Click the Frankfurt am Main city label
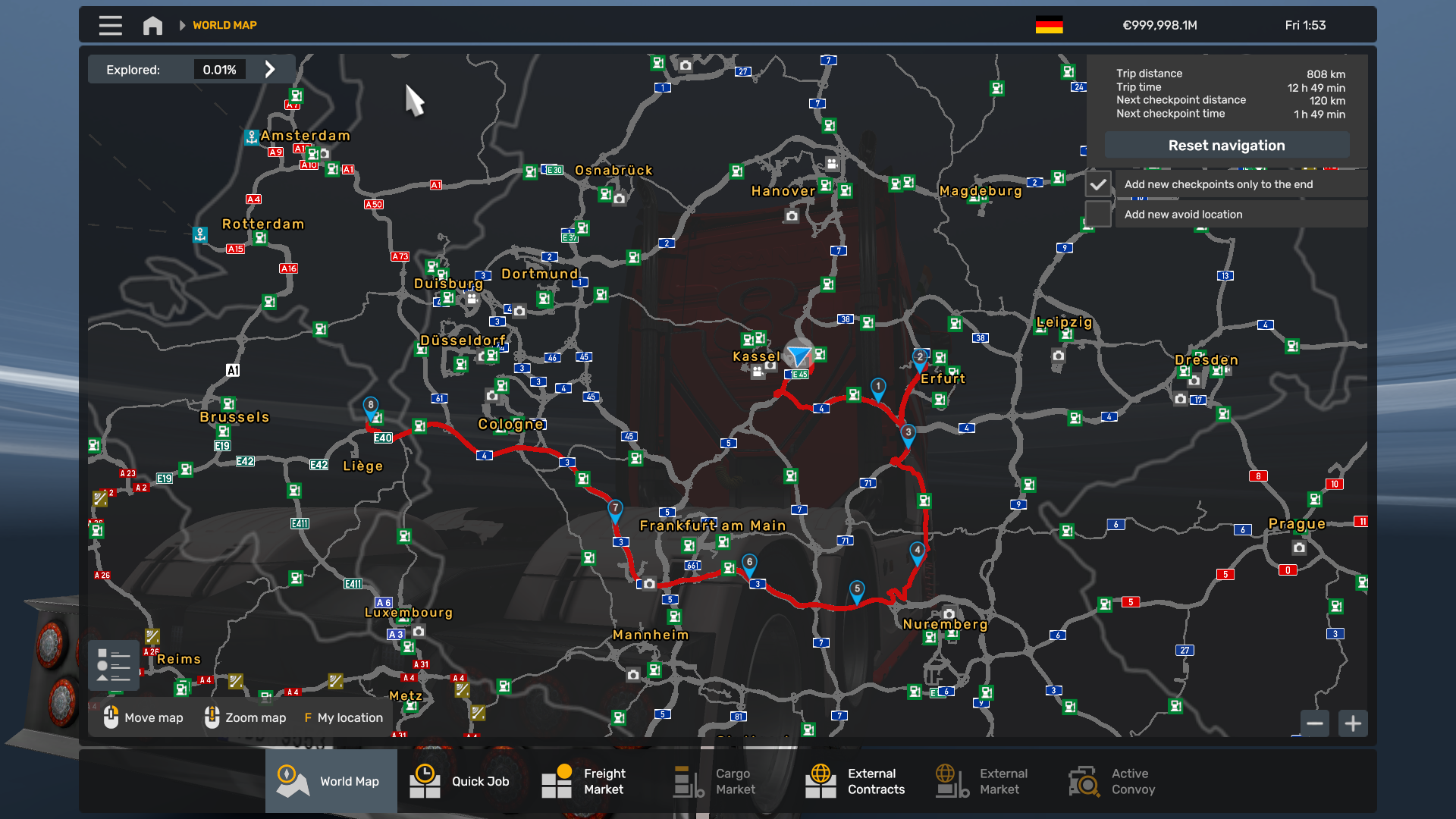 tap(712, 526)
